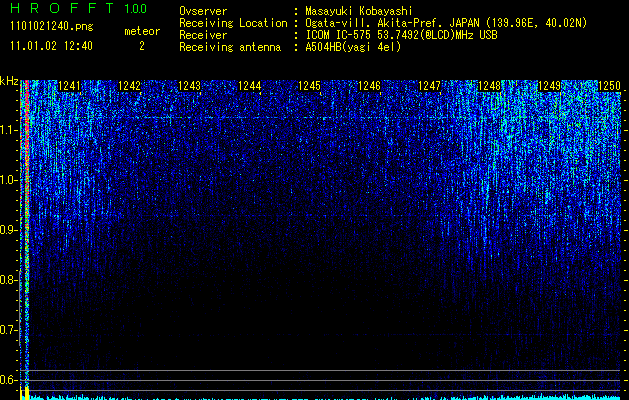Select the Ogata-vill. Akita-Pref. JAPAN location text
The height and width of the screenshot is (400, 629).
[446, 23]
